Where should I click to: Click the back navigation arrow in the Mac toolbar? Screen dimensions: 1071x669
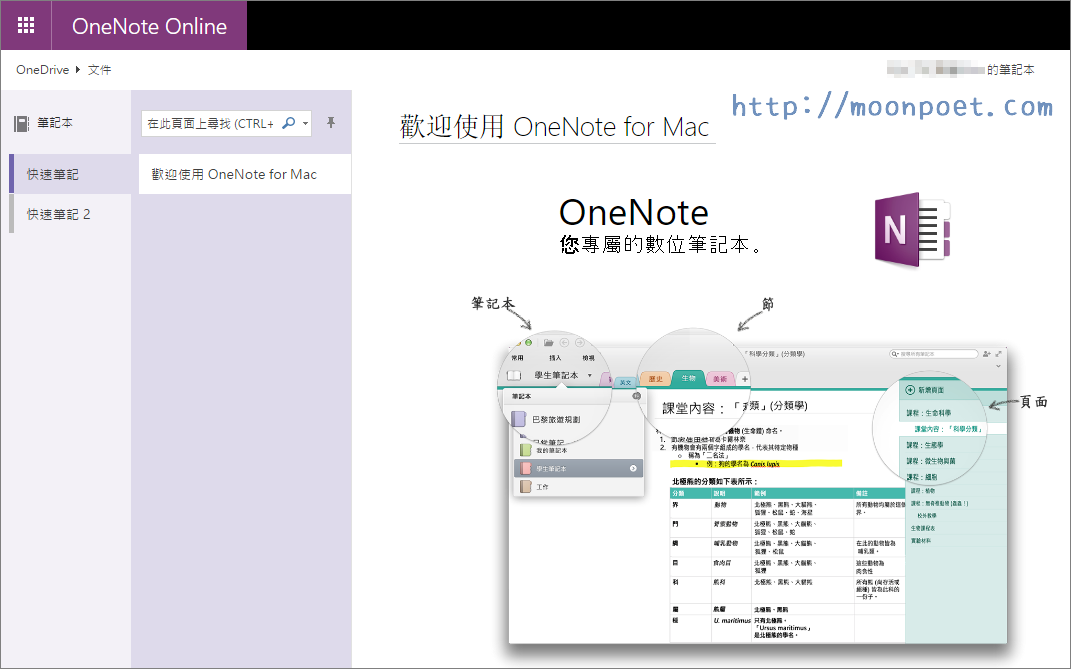pyautogui.click(x=564, y=342)
